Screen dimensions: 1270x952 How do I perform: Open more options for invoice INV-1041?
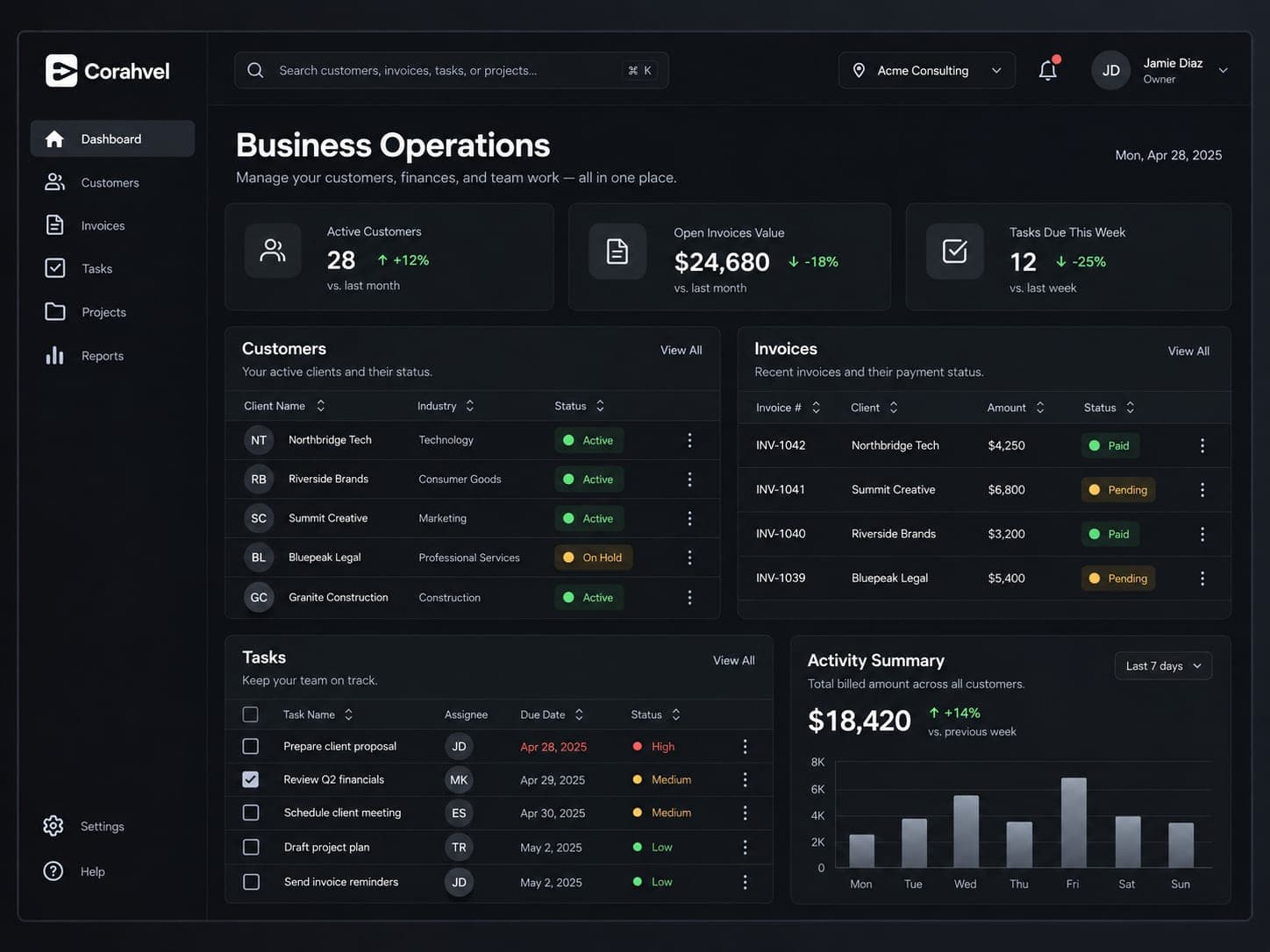point(1202,490)
